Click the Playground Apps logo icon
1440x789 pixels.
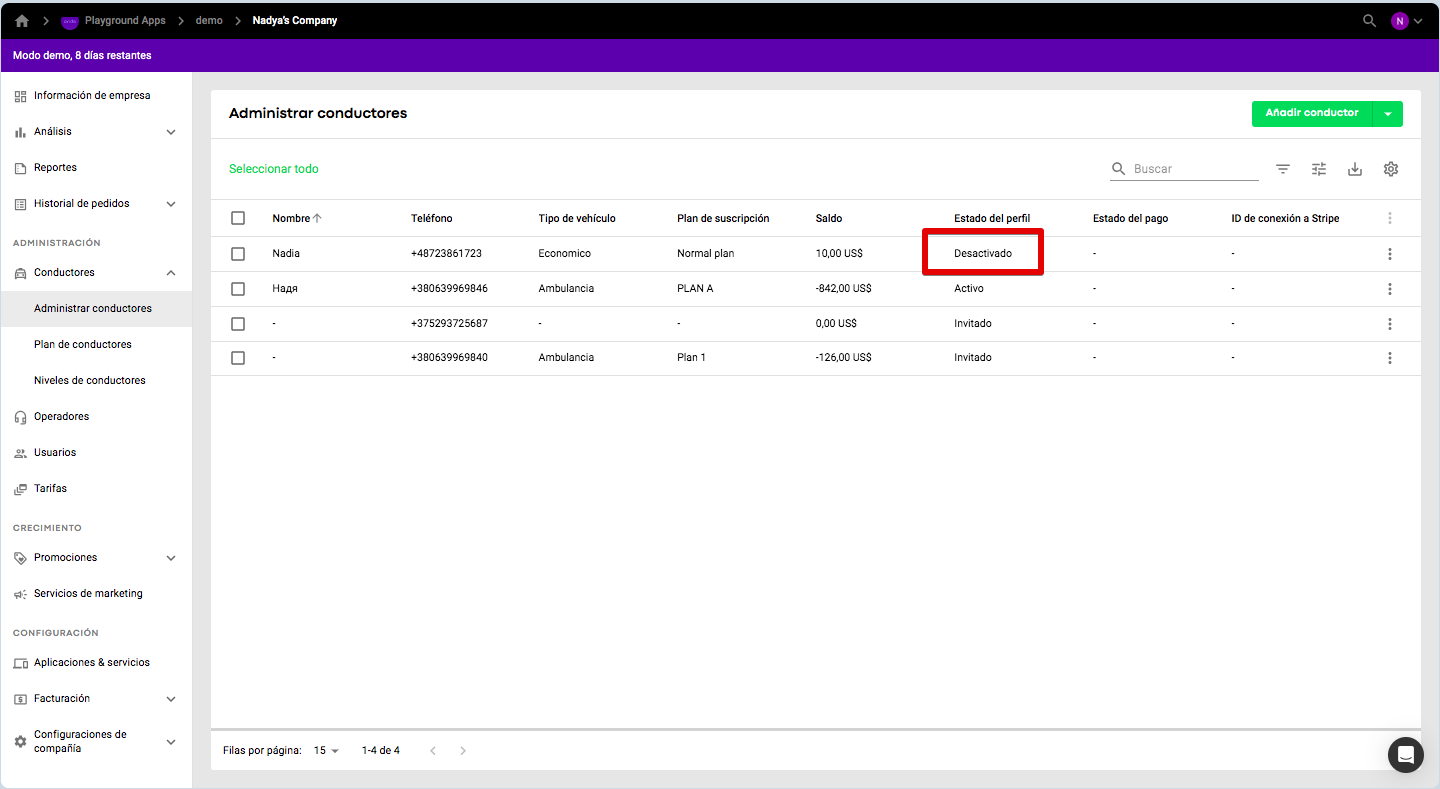(70, 21)
